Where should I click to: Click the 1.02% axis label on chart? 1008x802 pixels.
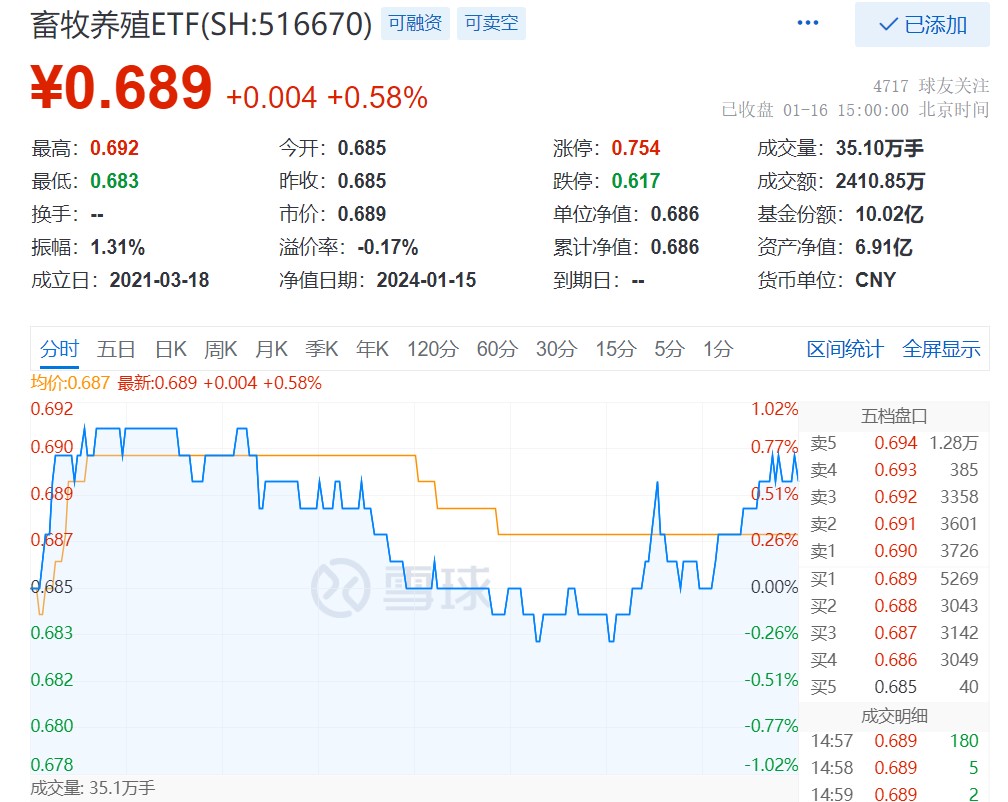775,409
